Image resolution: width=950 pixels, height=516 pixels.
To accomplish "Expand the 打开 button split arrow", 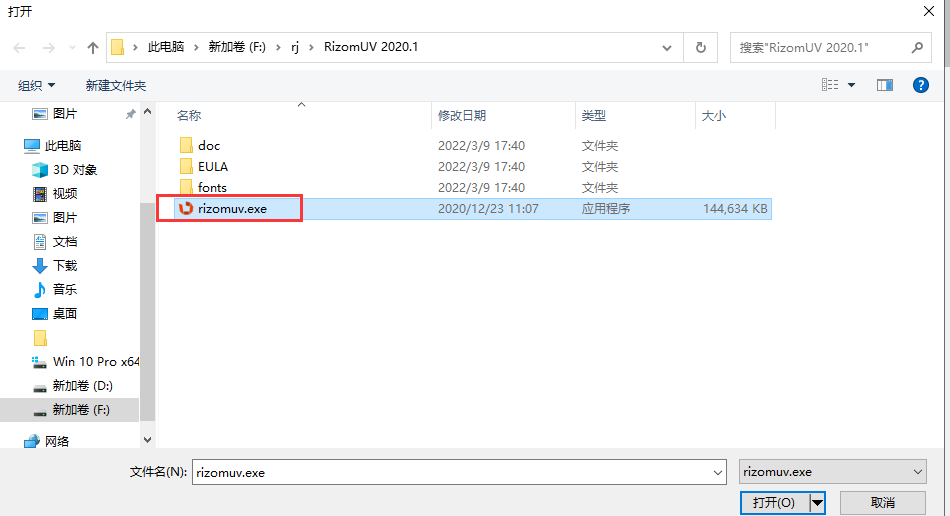I will point(817,503).
